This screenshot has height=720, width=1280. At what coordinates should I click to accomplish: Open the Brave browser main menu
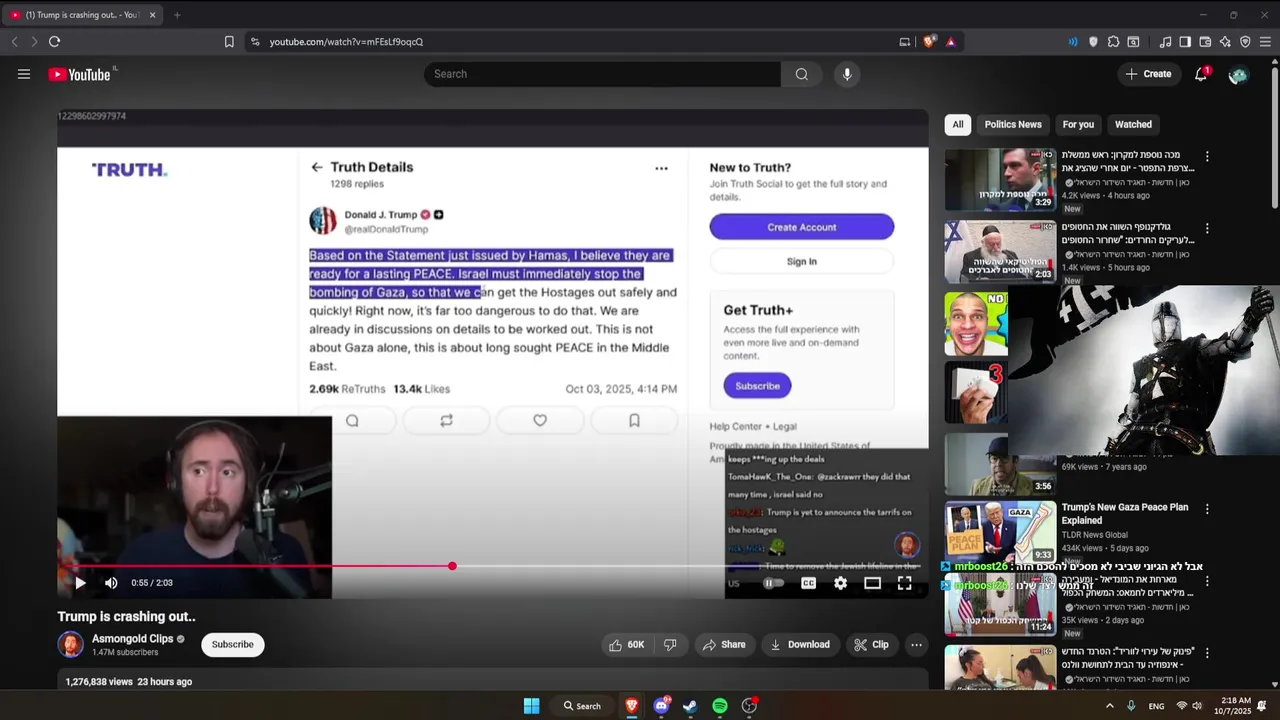[x=1265, y=42]
